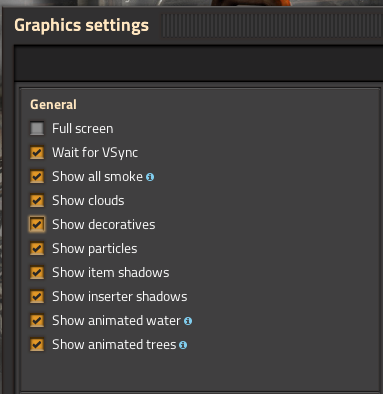Click the Show animated water label

click(x=116, y=321)
